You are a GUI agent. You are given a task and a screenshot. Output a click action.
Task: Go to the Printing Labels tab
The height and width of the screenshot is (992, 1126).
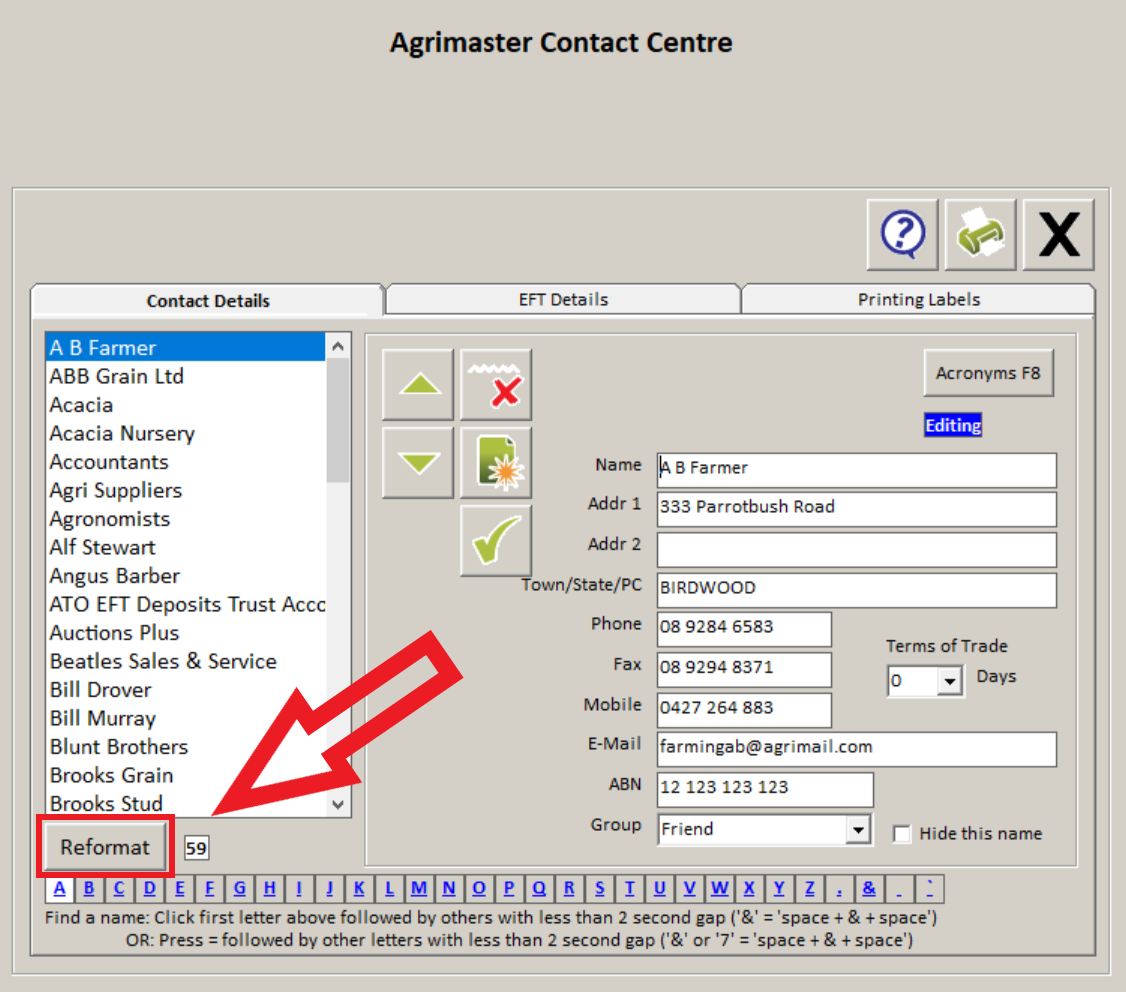click(918, 299)
